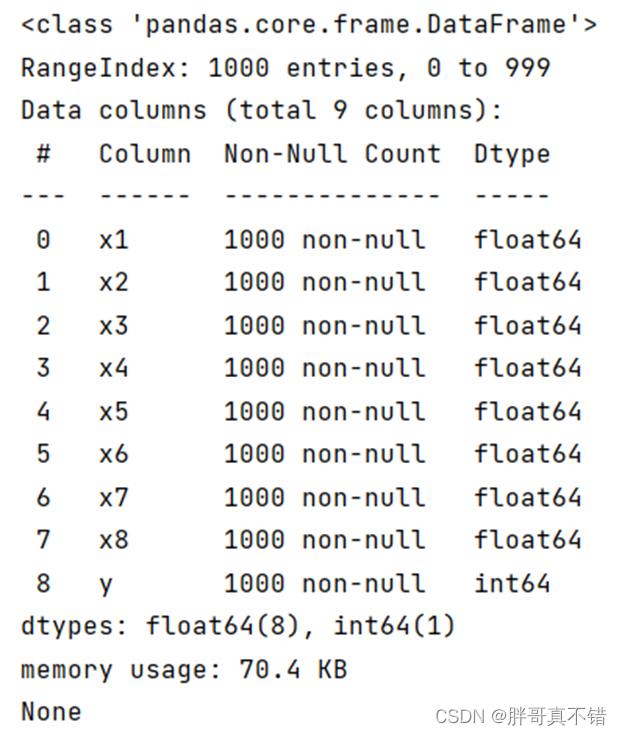Click the 'Data columns (total 9 columns)' text

[261, 111]
